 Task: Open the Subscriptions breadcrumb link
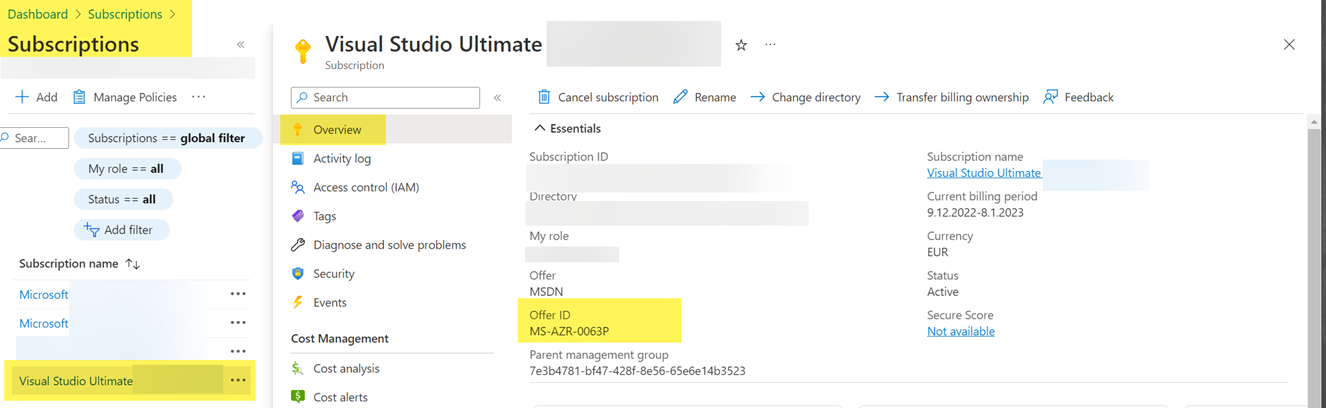[125, 14]
